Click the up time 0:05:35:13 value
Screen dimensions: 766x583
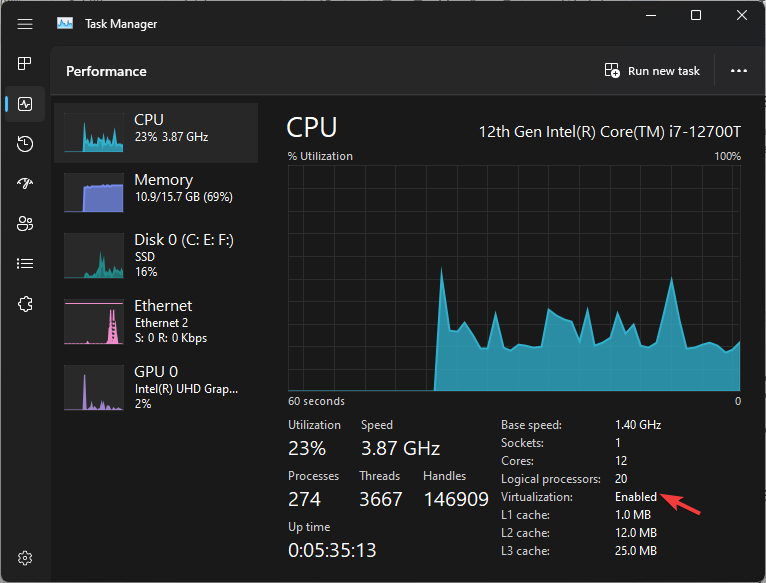(332, 550)
